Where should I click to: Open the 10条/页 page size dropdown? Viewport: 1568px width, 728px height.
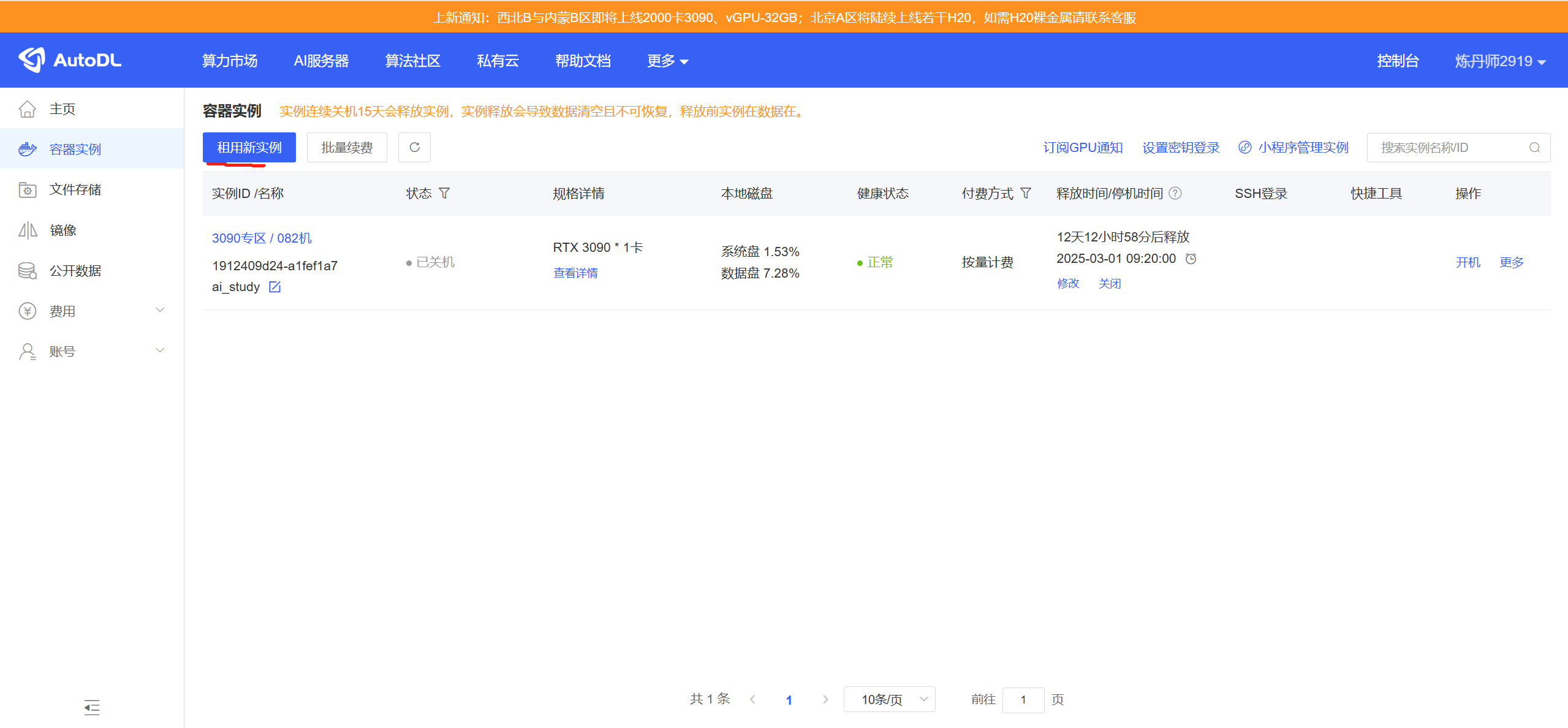(889, 699)
